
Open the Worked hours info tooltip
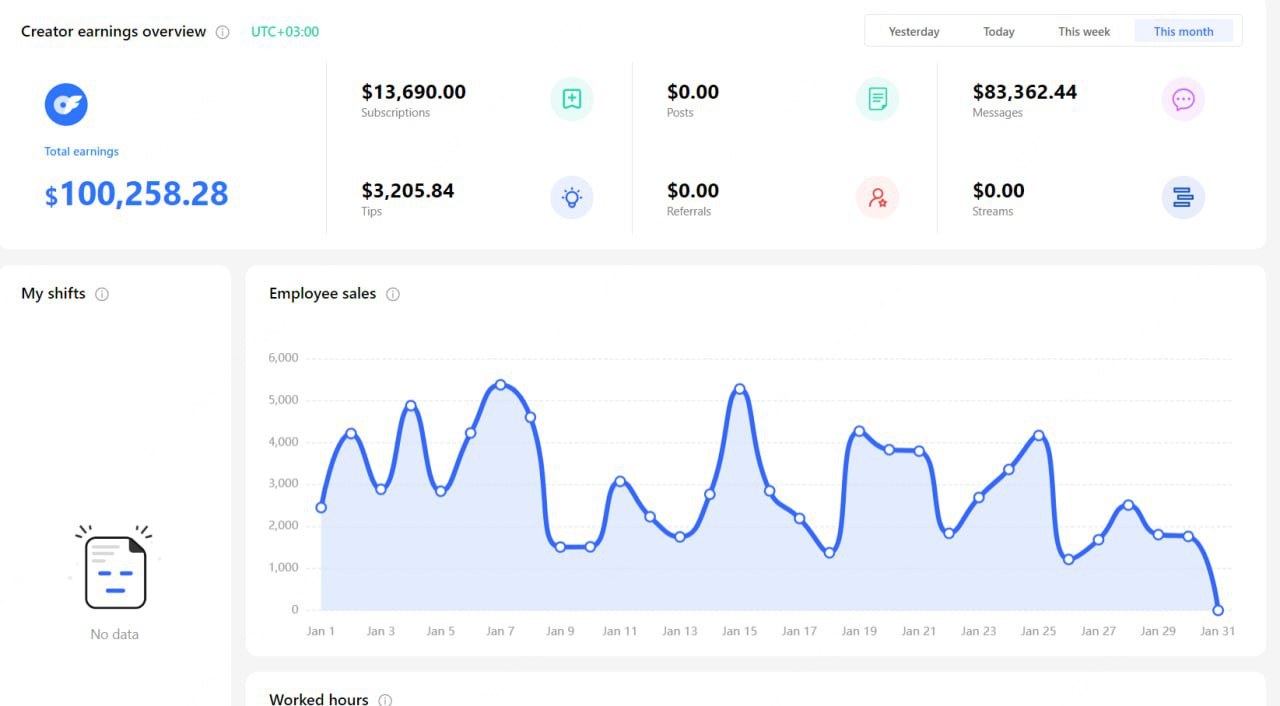385,700
